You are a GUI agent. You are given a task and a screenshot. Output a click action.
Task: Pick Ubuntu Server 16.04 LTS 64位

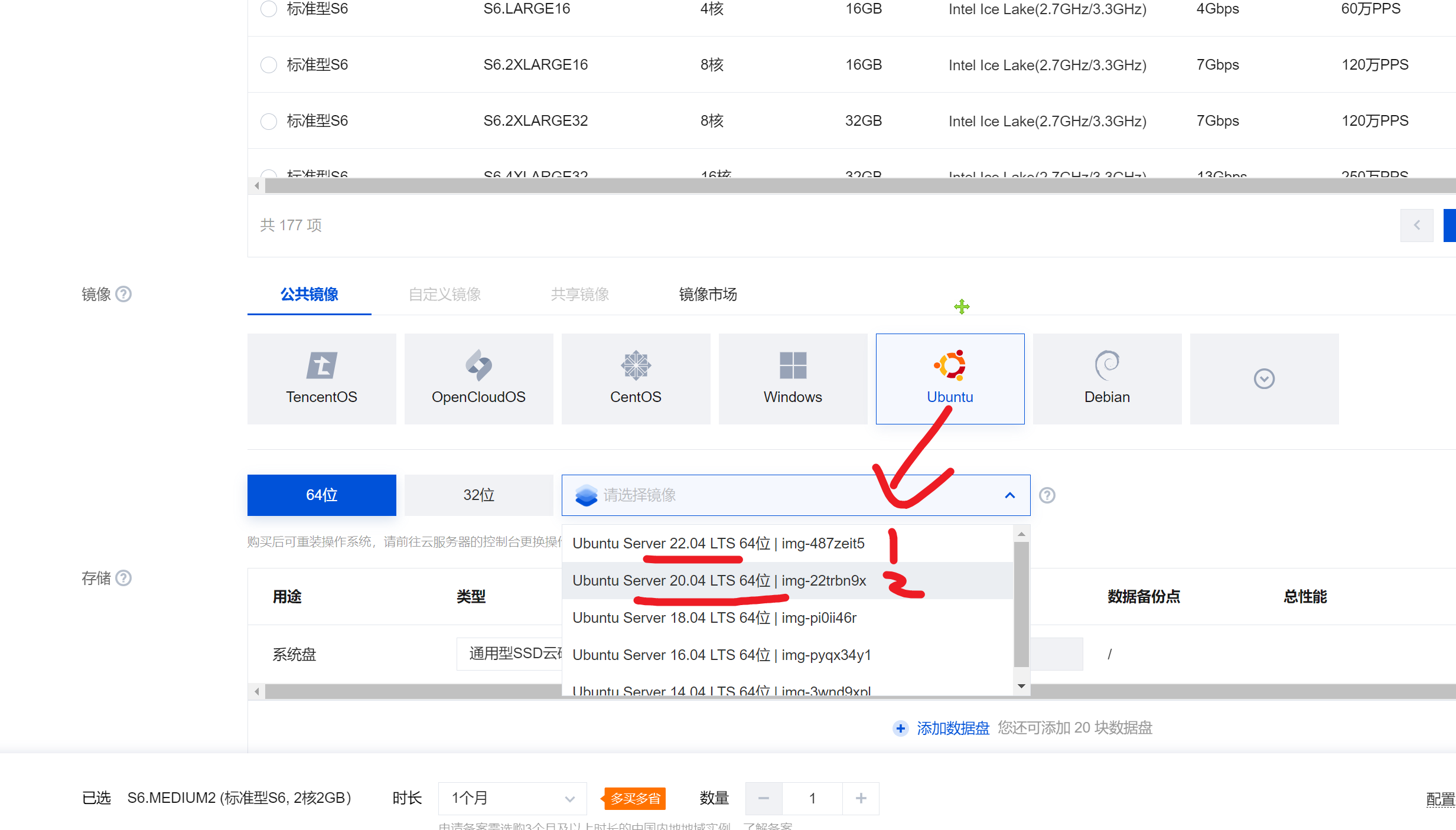787,655
